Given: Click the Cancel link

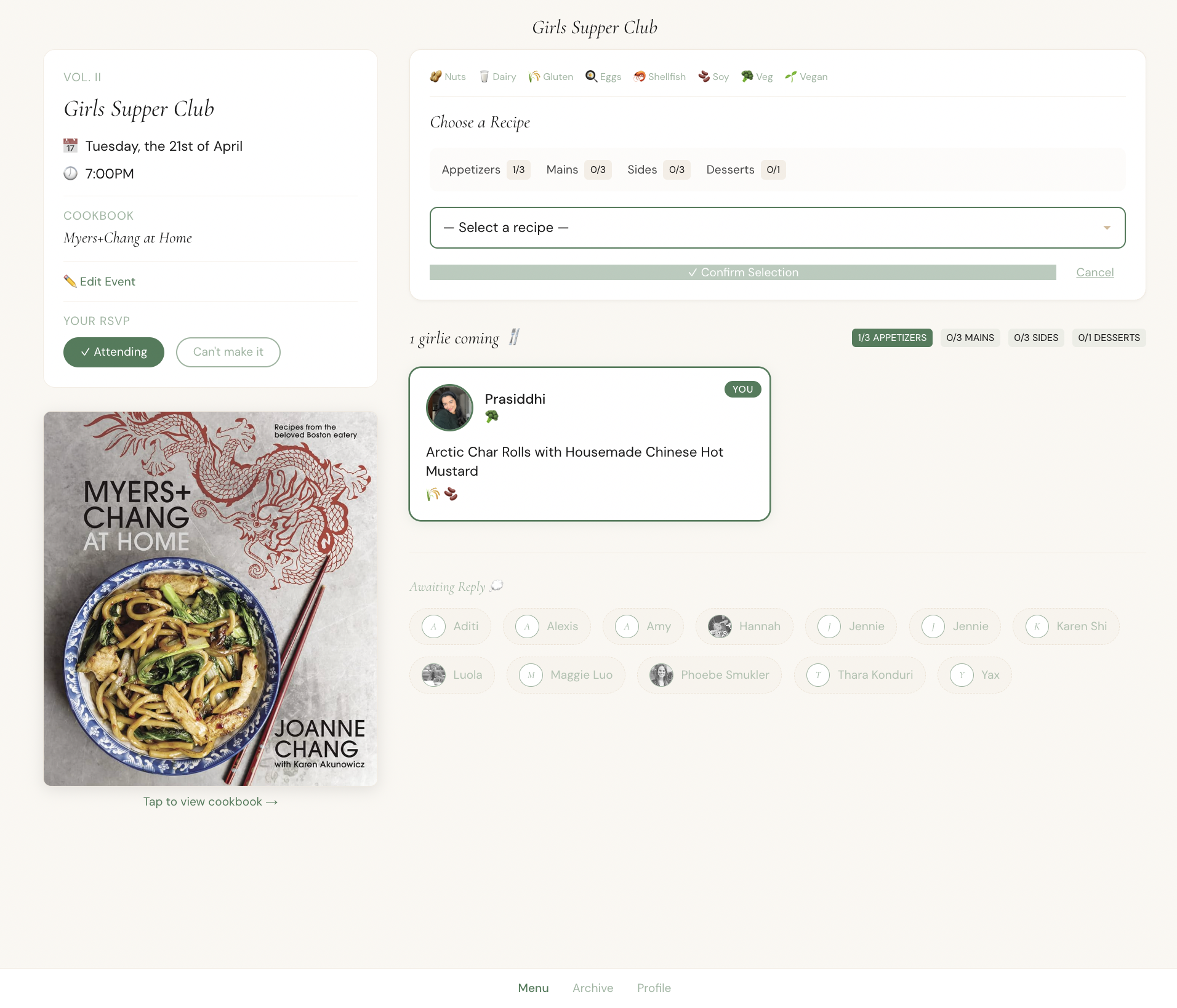Looking at the screenshot, I should (x=1095, y=272).
